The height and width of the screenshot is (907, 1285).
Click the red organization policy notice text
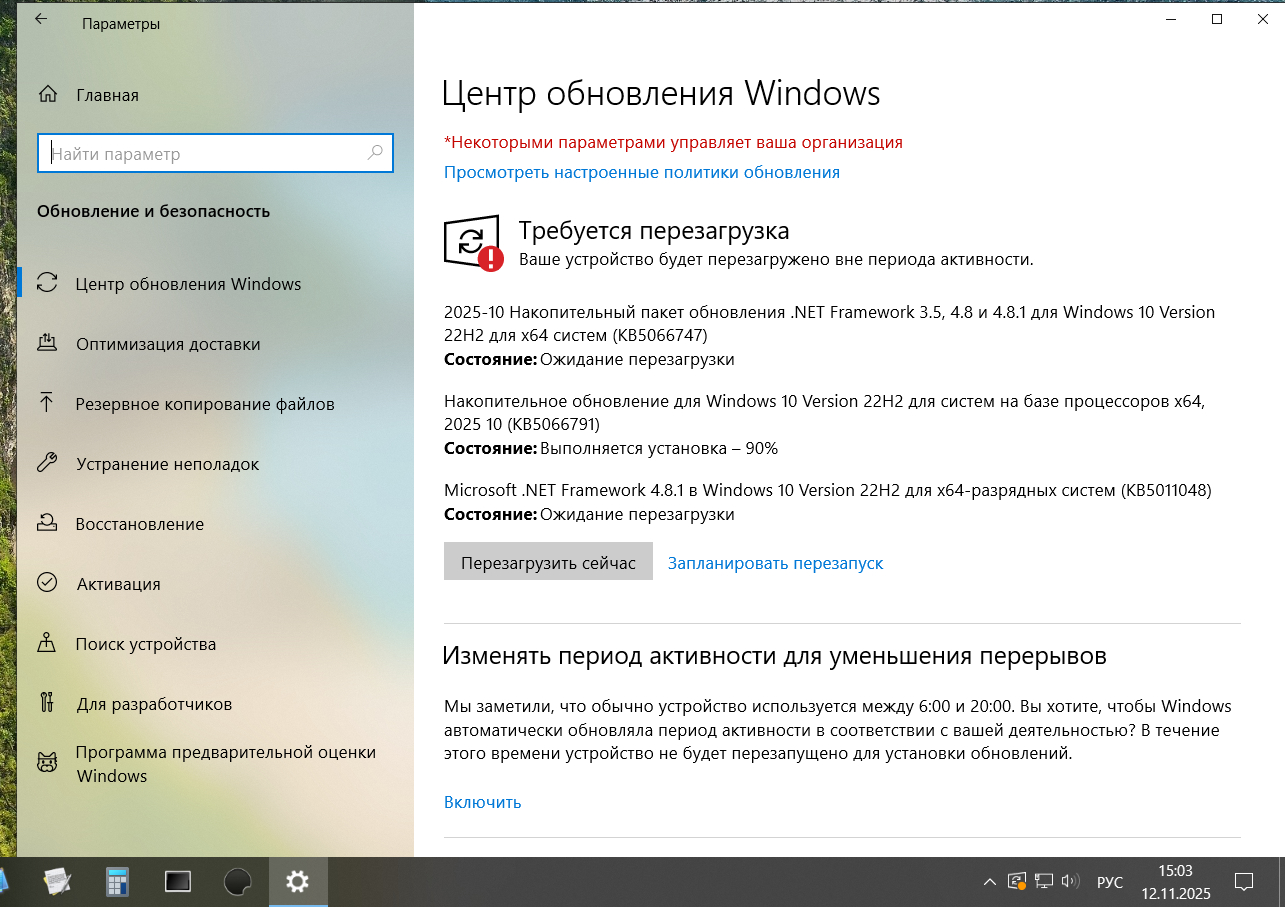[673, 142]
